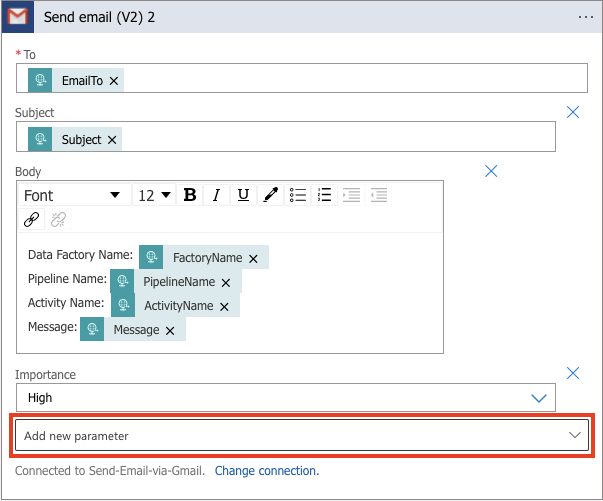Image resolution: width=603 pixels, height=501 pixels.
Task: Remove the Importance parameter using X
Action: pos(573,373)
